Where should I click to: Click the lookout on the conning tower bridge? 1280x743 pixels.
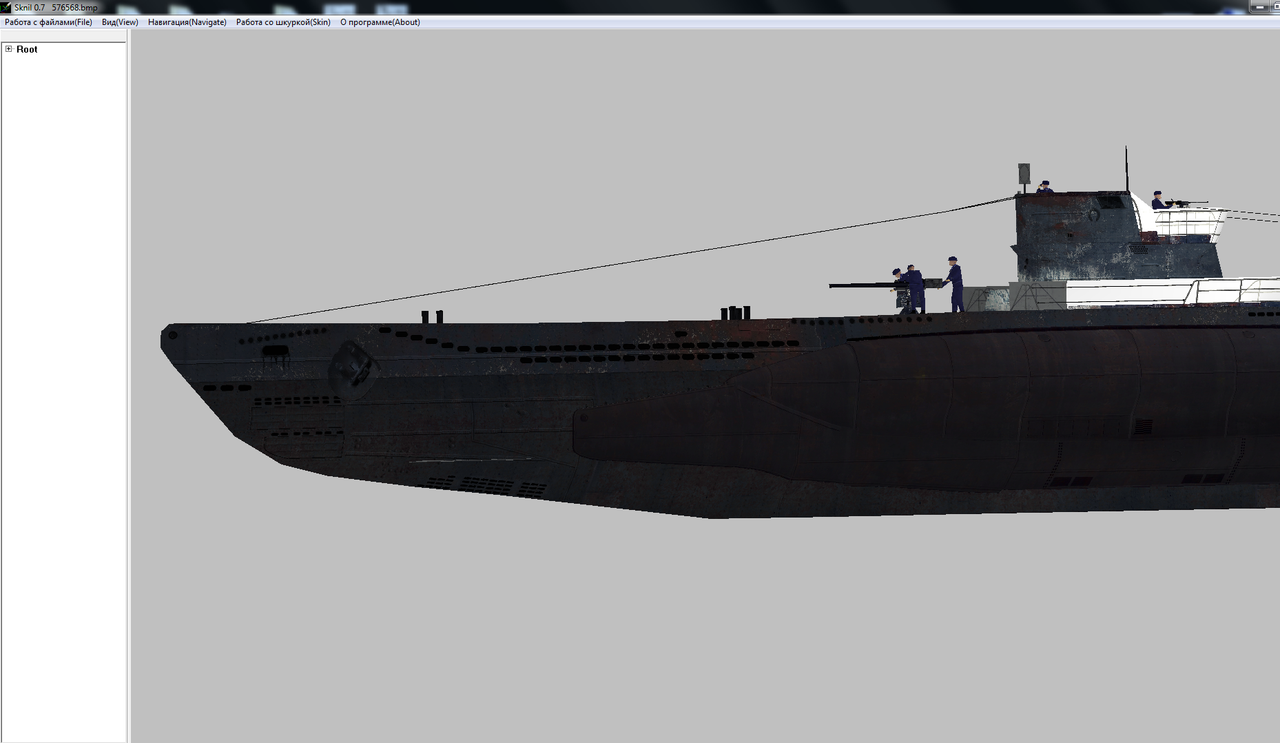1043,187
